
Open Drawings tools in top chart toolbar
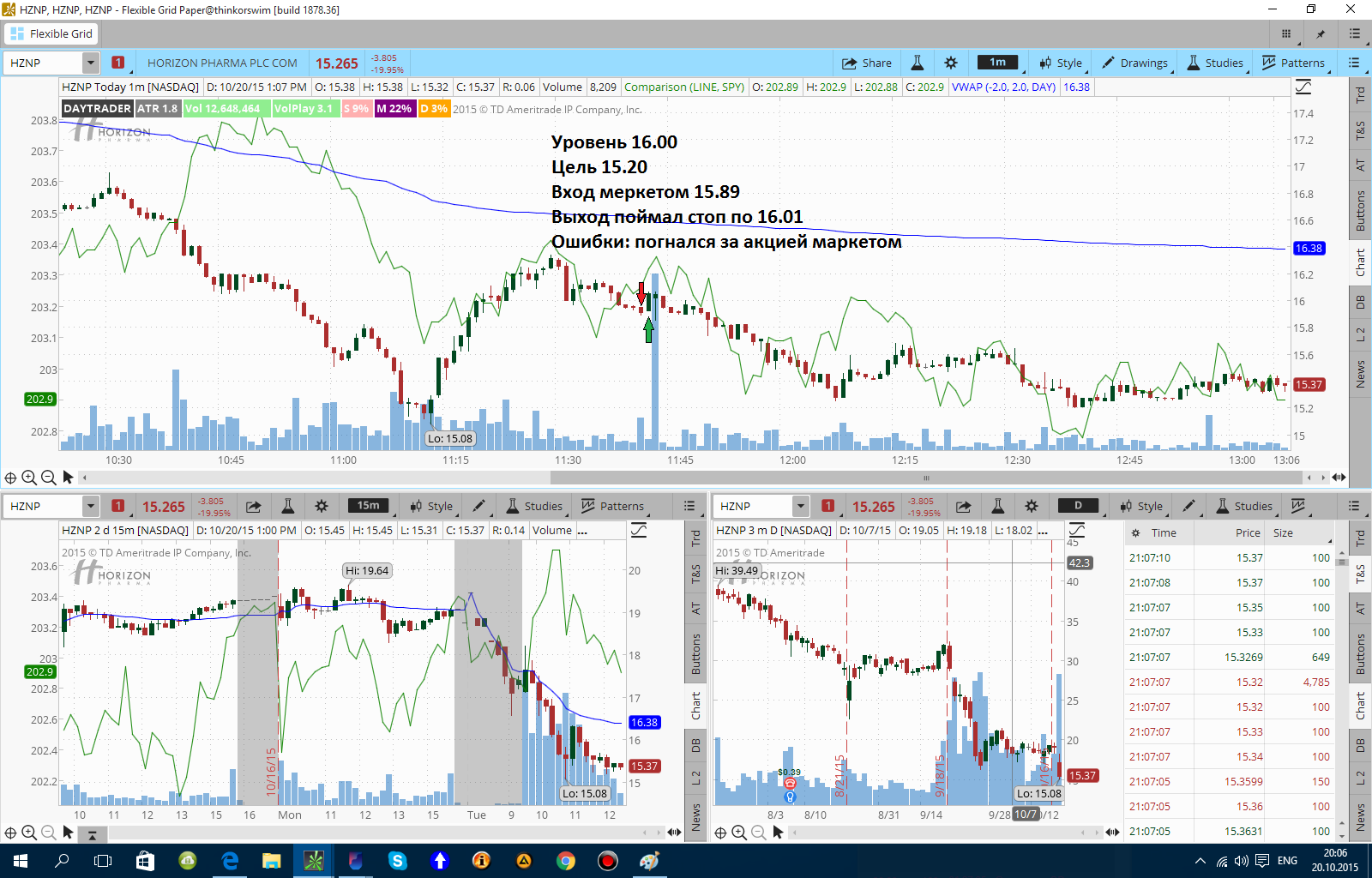pyautogui.click(x=1134, y=63)
